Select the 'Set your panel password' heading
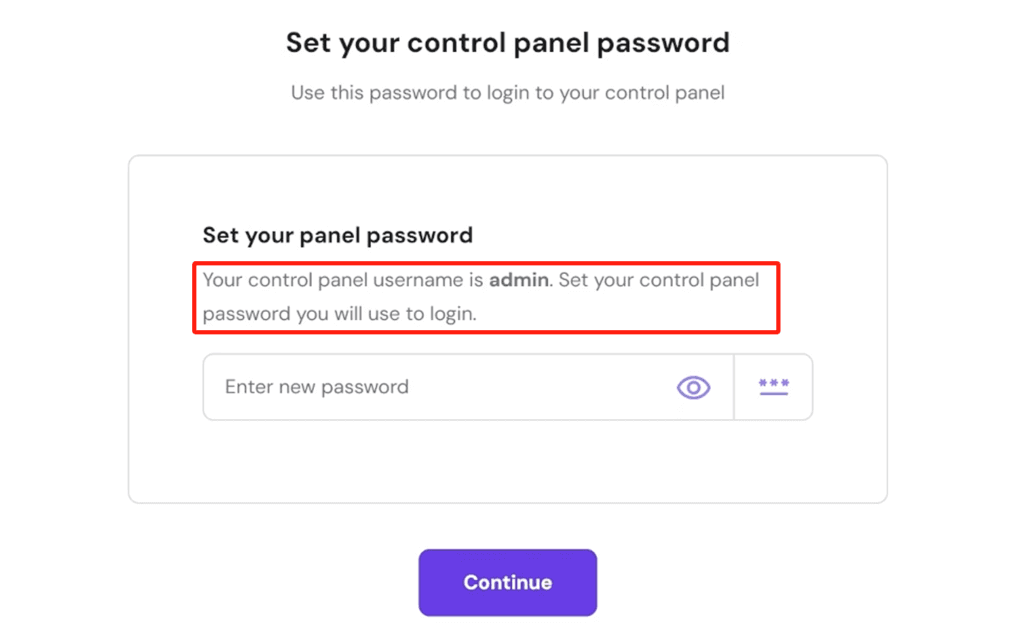This screenshot has height=630, width=1024. point(337,236)
